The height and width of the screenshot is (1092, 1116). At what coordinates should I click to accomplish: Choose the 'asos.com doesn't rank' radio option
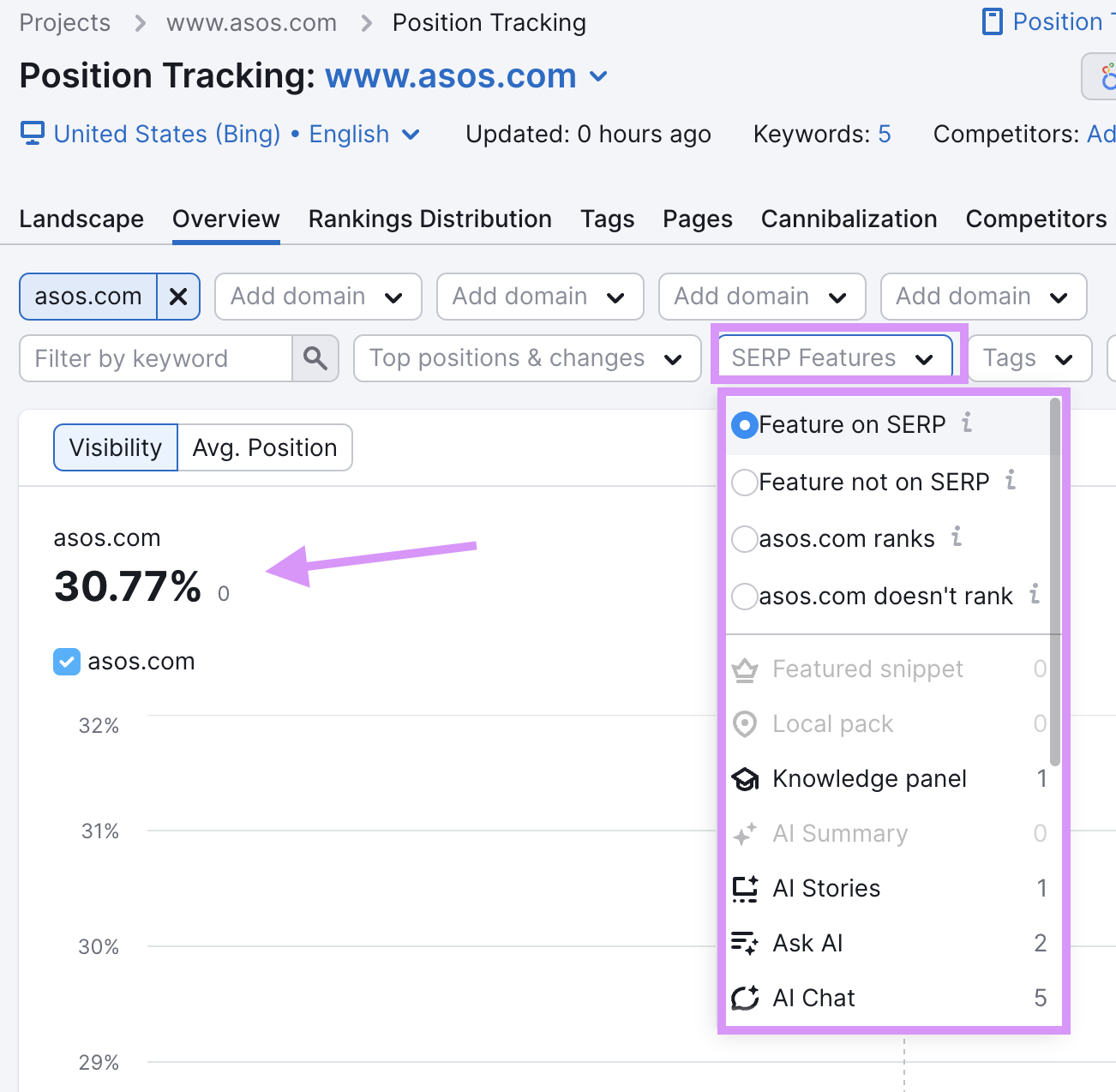point(745,597)
